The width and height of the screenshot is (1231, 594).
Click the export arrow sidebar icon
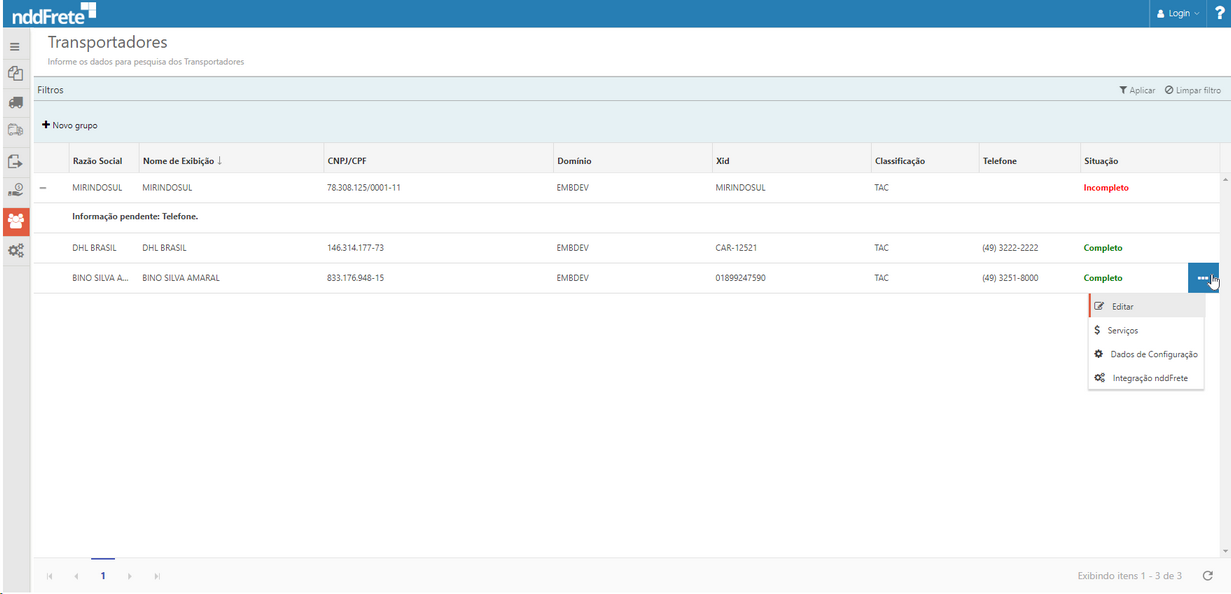pos(15,160)
